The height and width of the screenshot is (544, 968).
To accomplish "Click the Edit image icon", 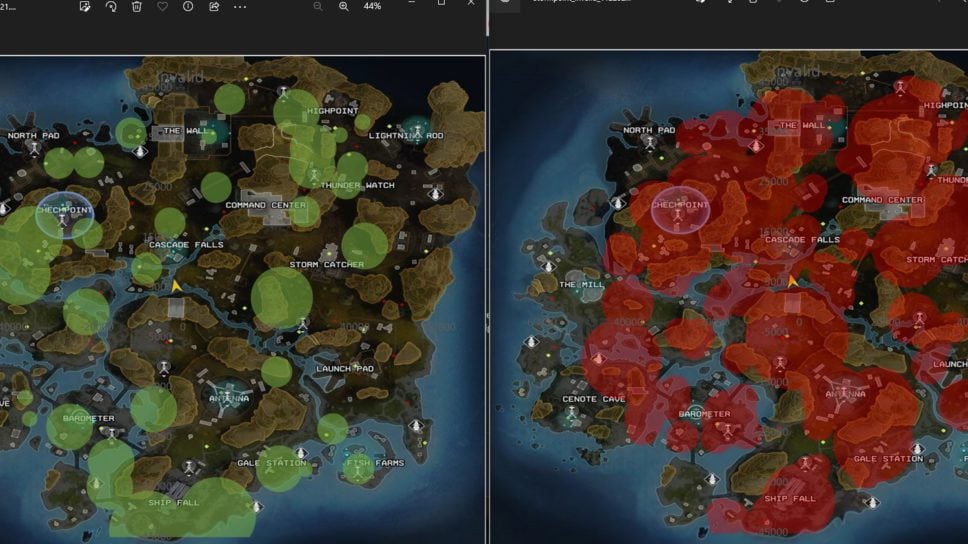I will [85, 6].
